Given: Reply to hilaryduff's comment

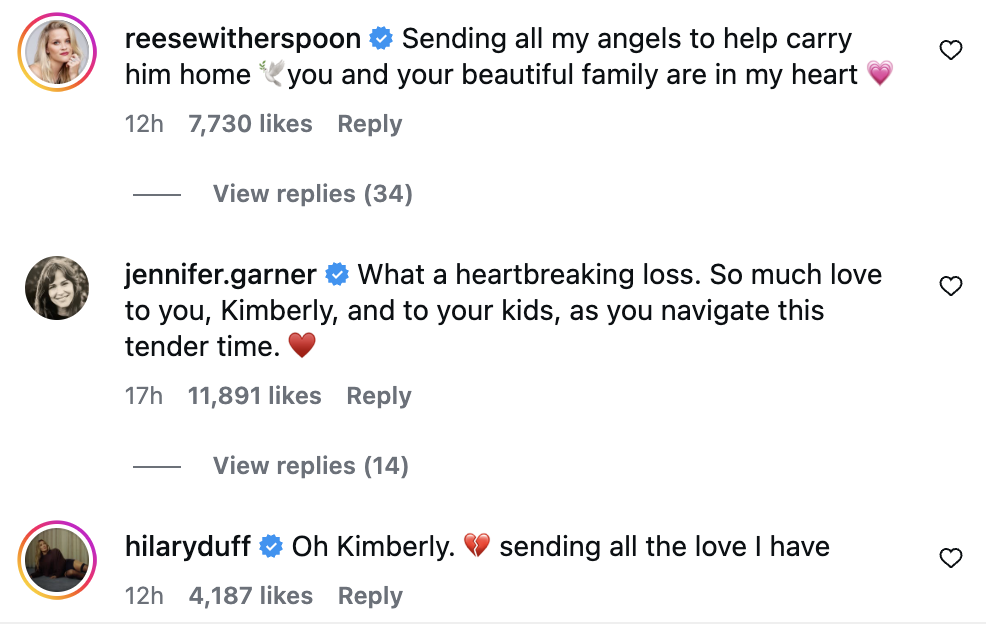Looking at the screenshot, I should click(x=369, y=596).
